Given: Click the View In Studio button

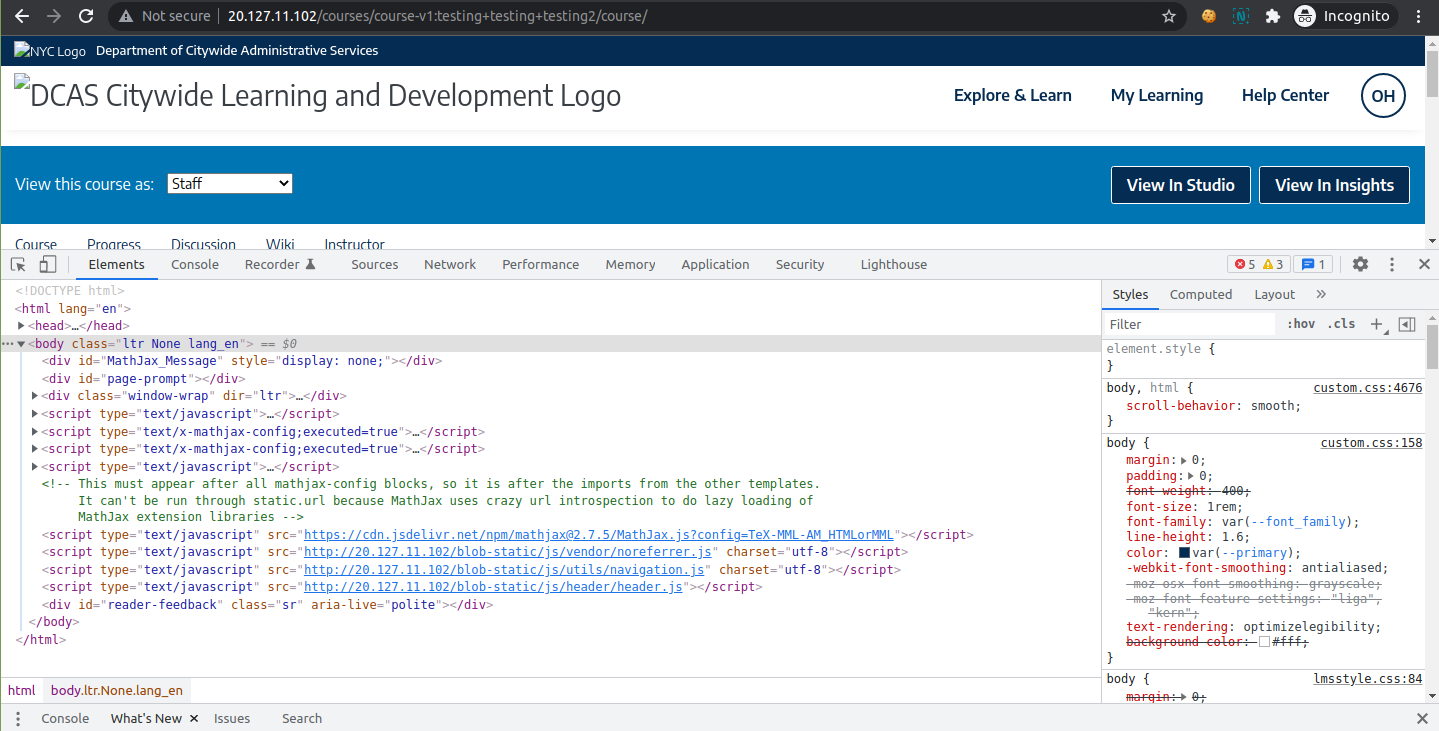Looking at the screenshot, I should pyautogui.click(x=1181, y=185).
